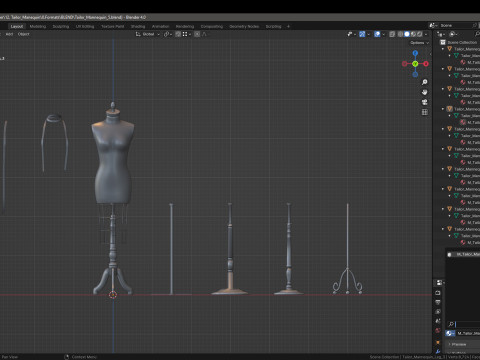
Task: Open the View Layer properties icon
Action: [x=438, y=311]
